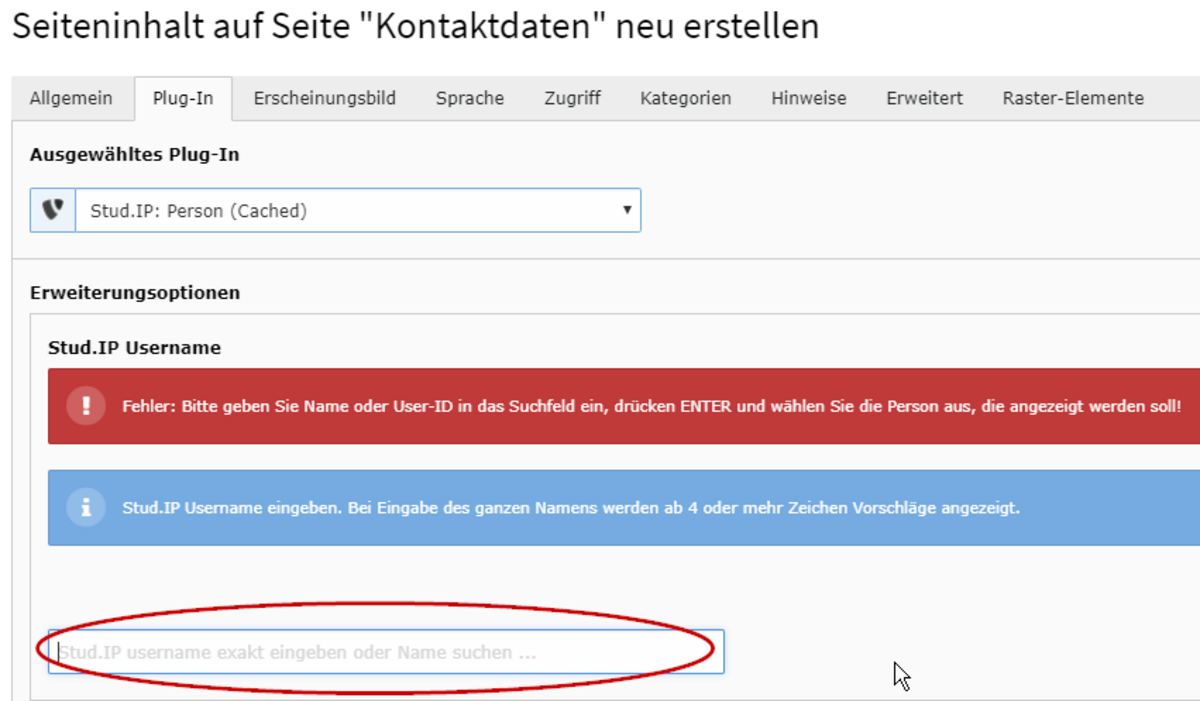The width and height of the screenshot is (1200, 701).
Task: Click the Ausgewähltes Plug-In label
Action: pos(134,155)
